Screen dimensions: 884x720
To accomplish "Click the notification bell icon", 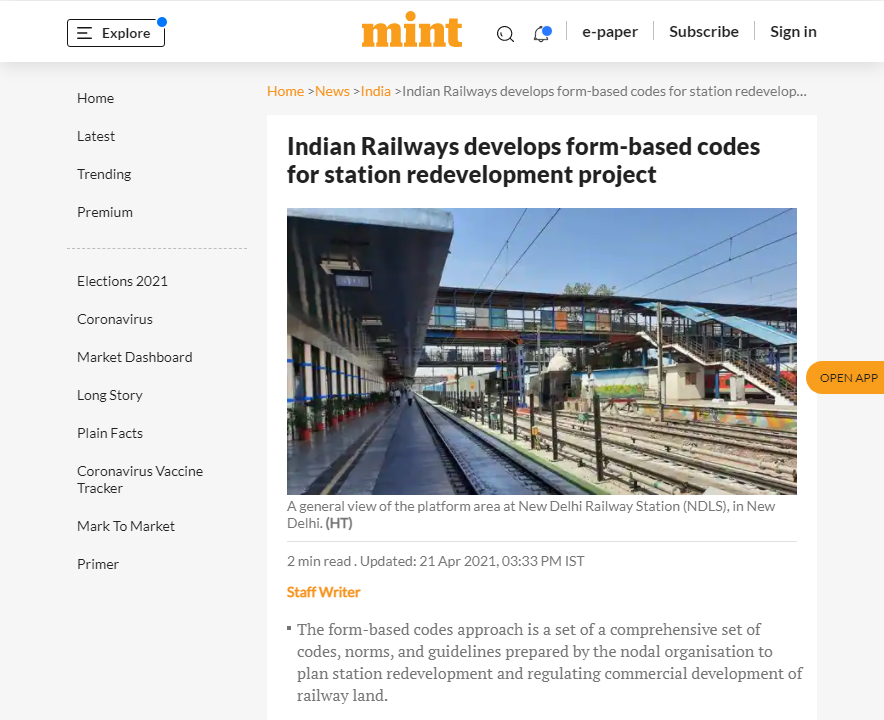I will point(542,33).
